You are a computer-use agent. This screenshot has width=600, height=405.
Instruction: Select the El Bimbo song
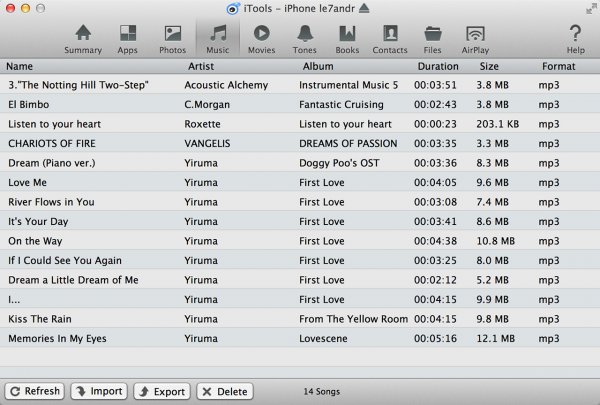[29, 105]
